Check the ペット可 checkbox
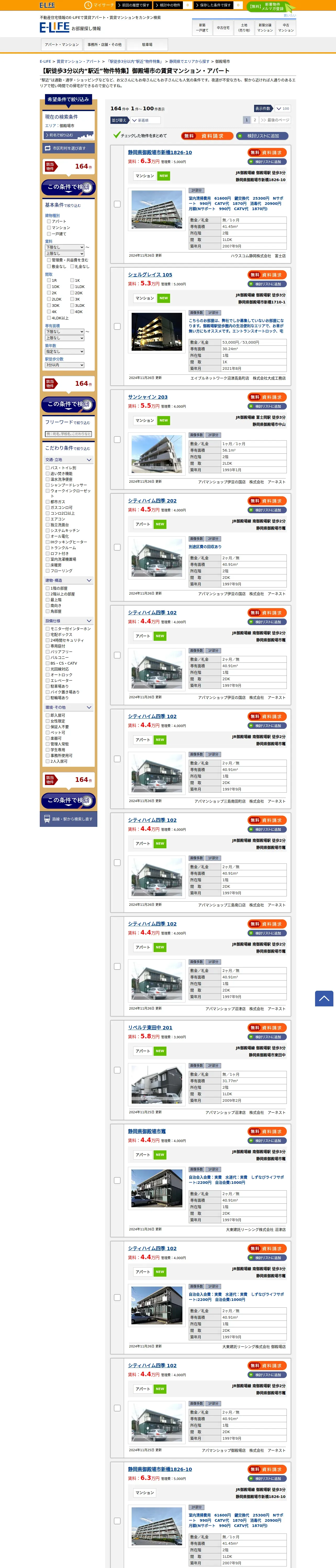Screen dimensions: 336x1568 48,732
